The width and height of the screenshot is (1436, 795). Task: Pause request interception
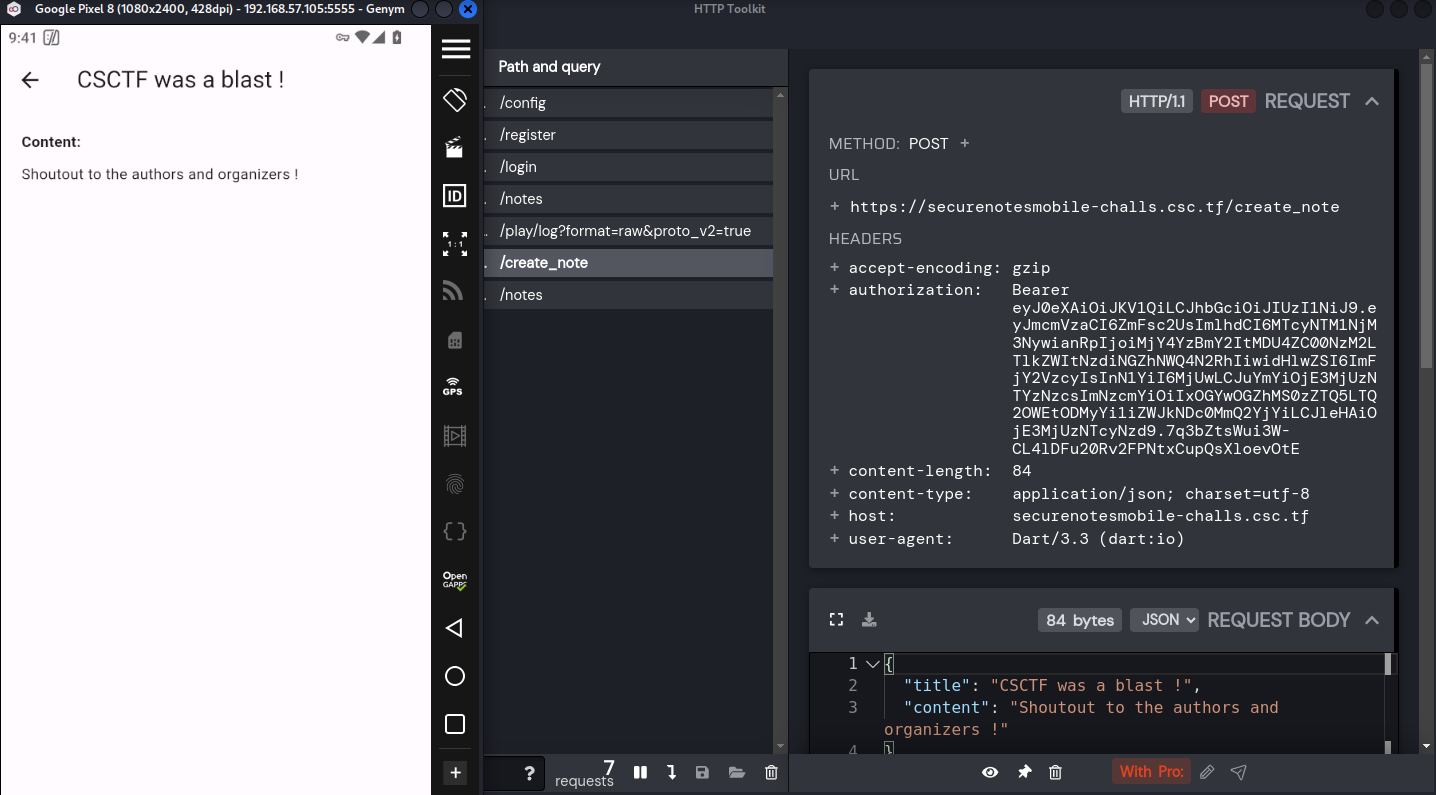(640, 772)
